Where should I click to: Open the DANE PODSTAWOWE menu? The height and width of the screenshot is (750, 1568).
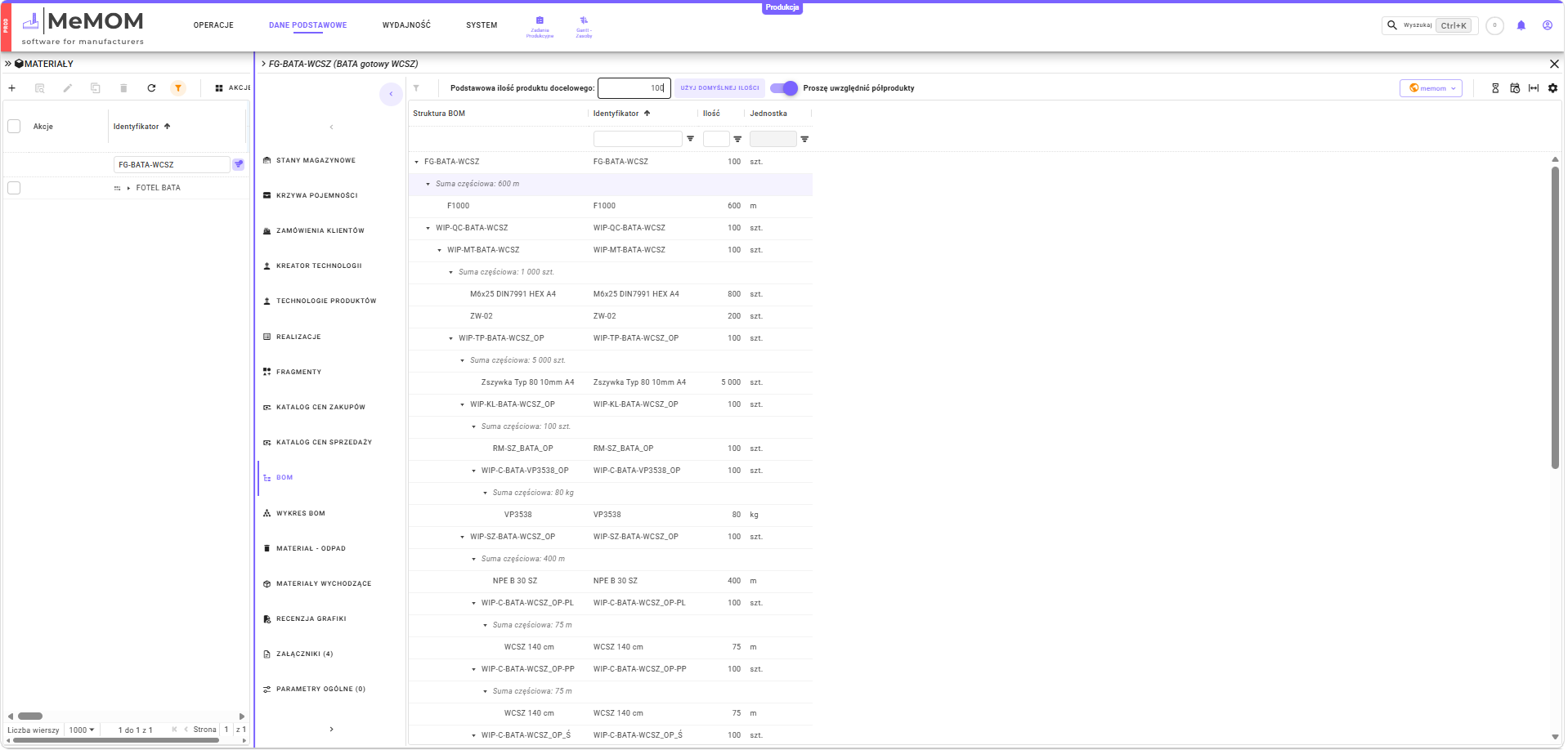pos(307,25)
